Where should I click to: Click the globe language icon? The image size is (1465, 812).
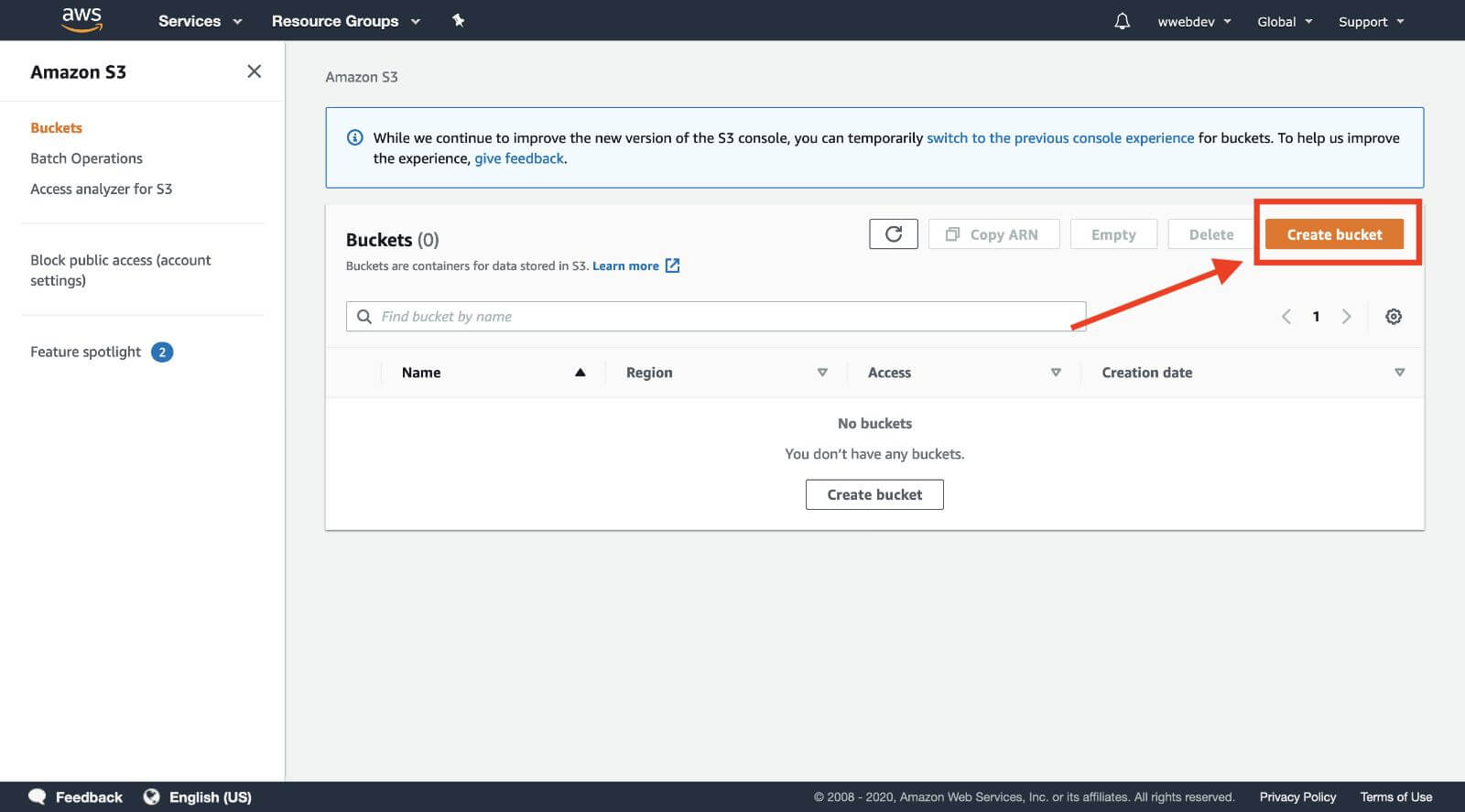152,796
